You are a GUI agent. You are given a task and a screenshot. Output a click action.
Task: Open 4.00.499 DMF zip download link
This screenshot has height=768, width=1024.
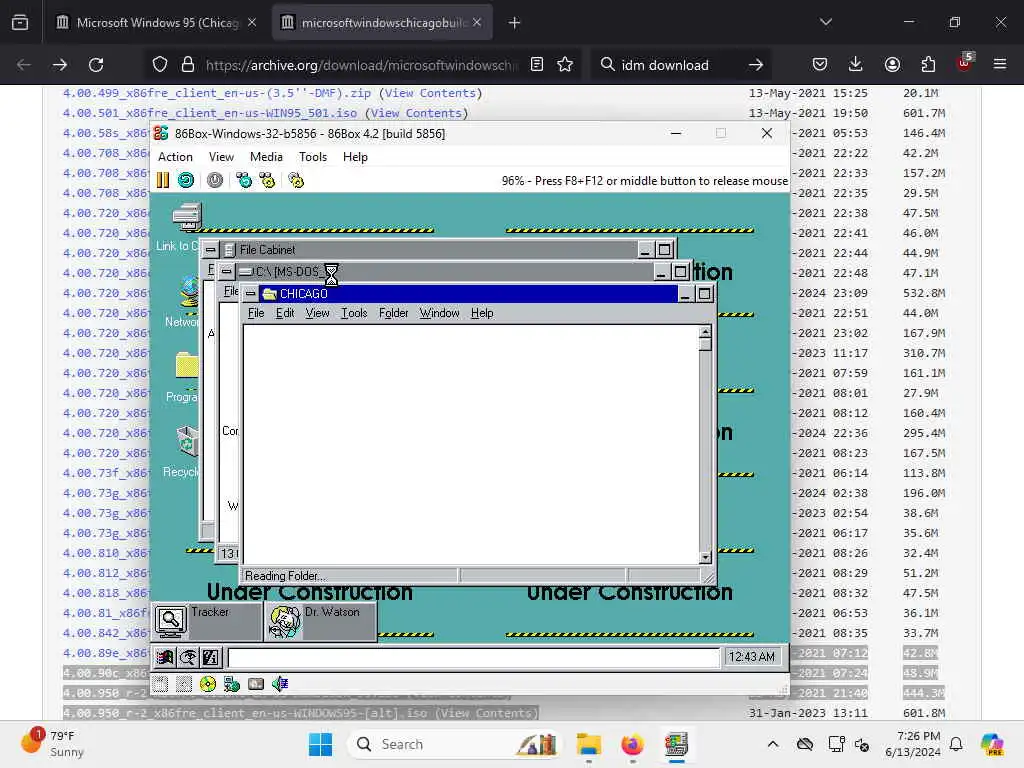[x=217, y=93]
